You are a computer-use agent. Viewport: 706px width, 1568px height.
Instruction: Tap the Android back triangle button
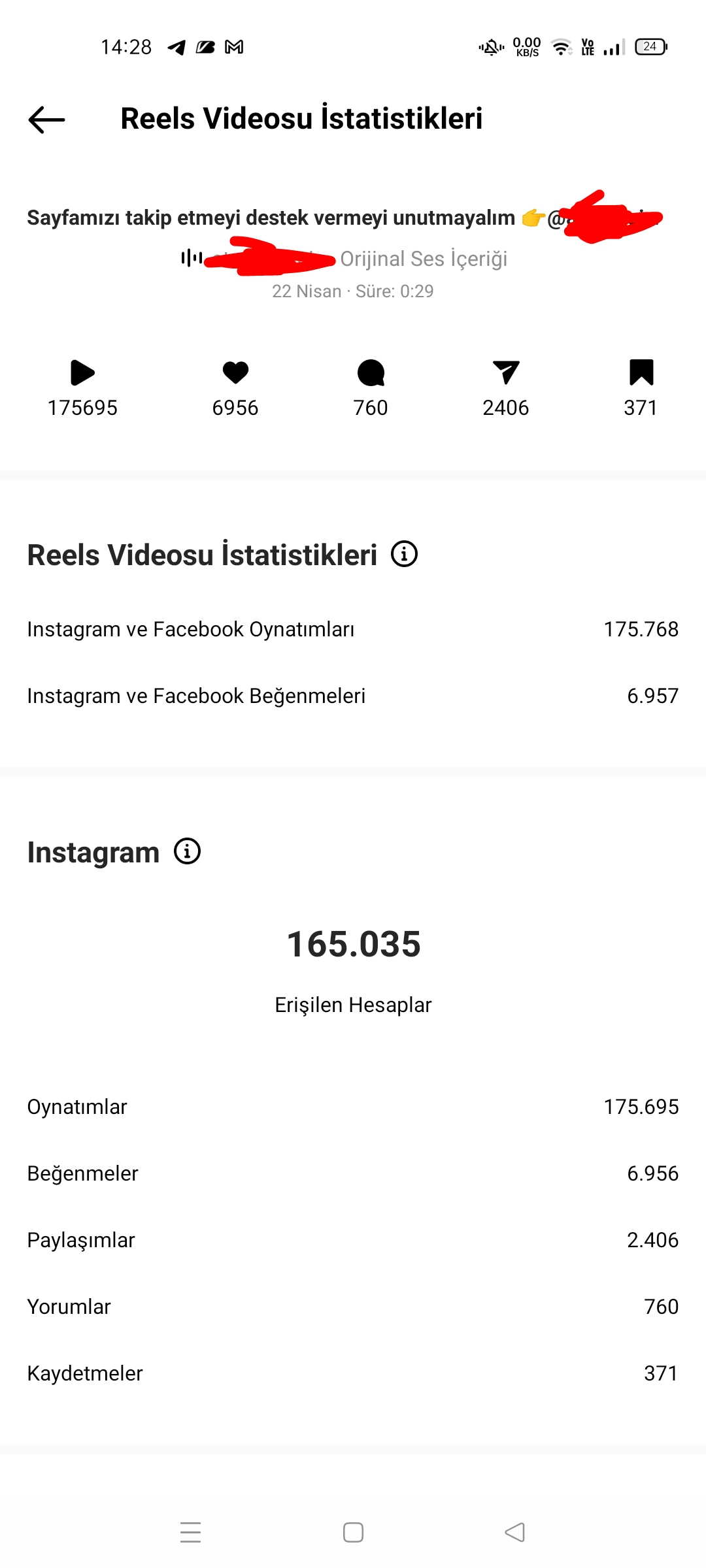(x=515, y=1532)
